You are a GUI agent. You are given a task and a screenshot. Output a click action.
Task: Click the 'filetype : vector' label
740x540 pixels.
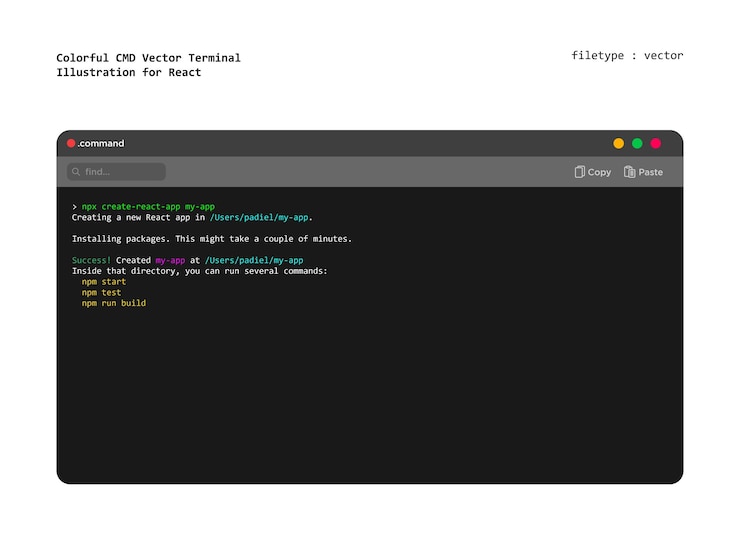627,56
